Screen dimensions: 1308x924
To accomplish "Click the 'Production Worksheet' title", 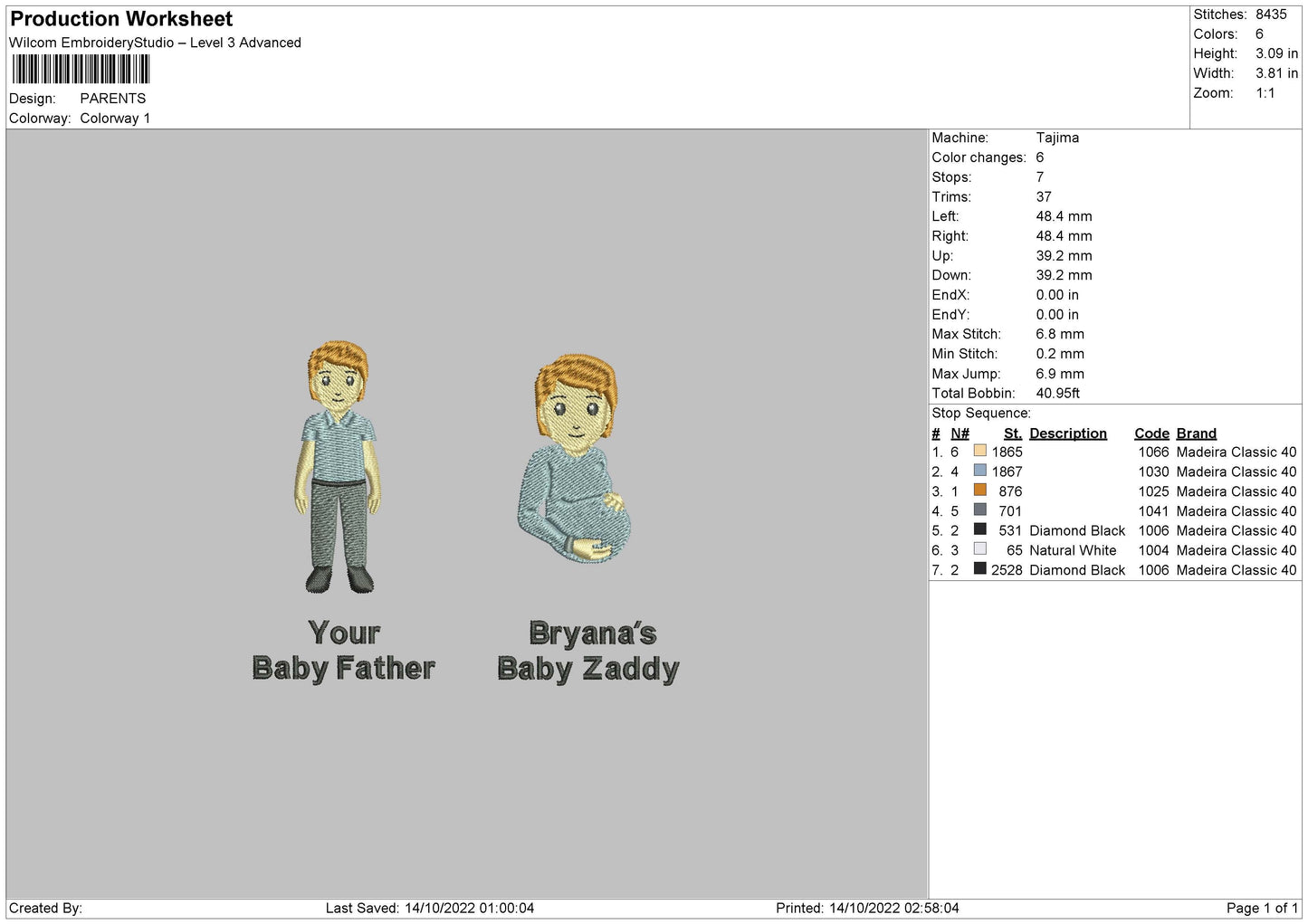I will 121,19.
